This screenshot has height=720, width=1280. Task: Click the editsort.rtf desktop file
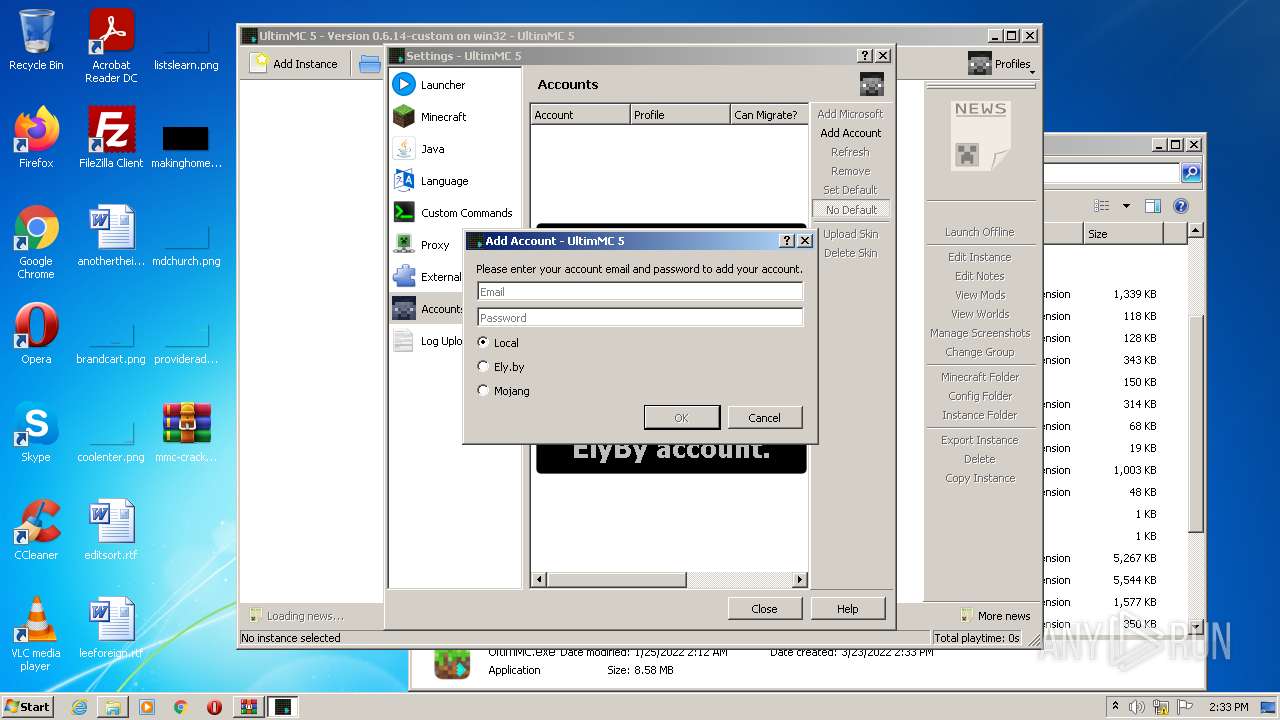pyautogui.click(x=111, y=531)
